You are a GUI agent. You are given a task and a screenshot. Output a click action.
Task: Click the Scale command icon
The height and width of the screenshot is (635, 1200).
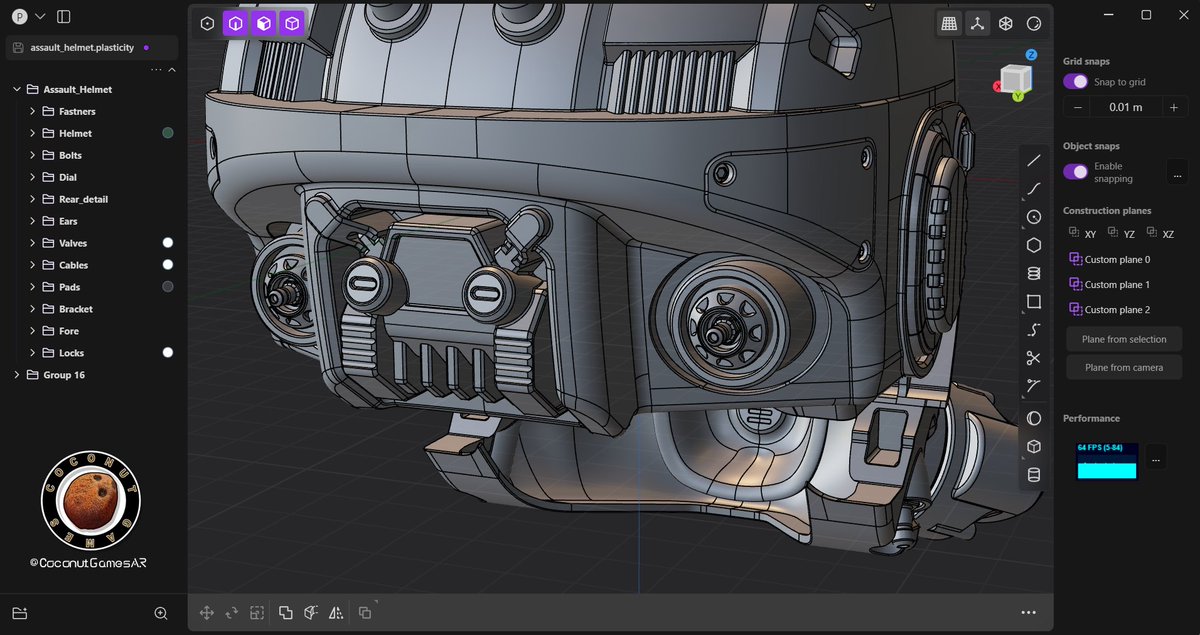pyautogui.click(x=257, y=612)
